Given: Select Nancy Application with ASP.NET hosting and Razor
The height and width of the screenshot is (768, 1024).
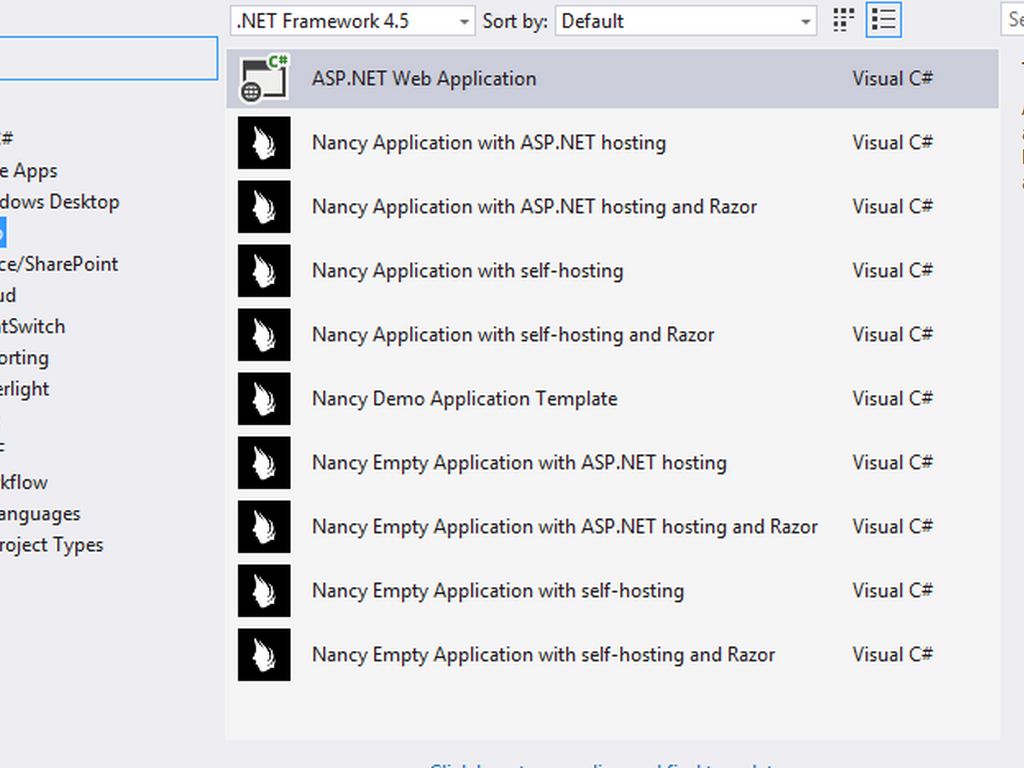Looking at the screenshot, I should click(534, 206).
